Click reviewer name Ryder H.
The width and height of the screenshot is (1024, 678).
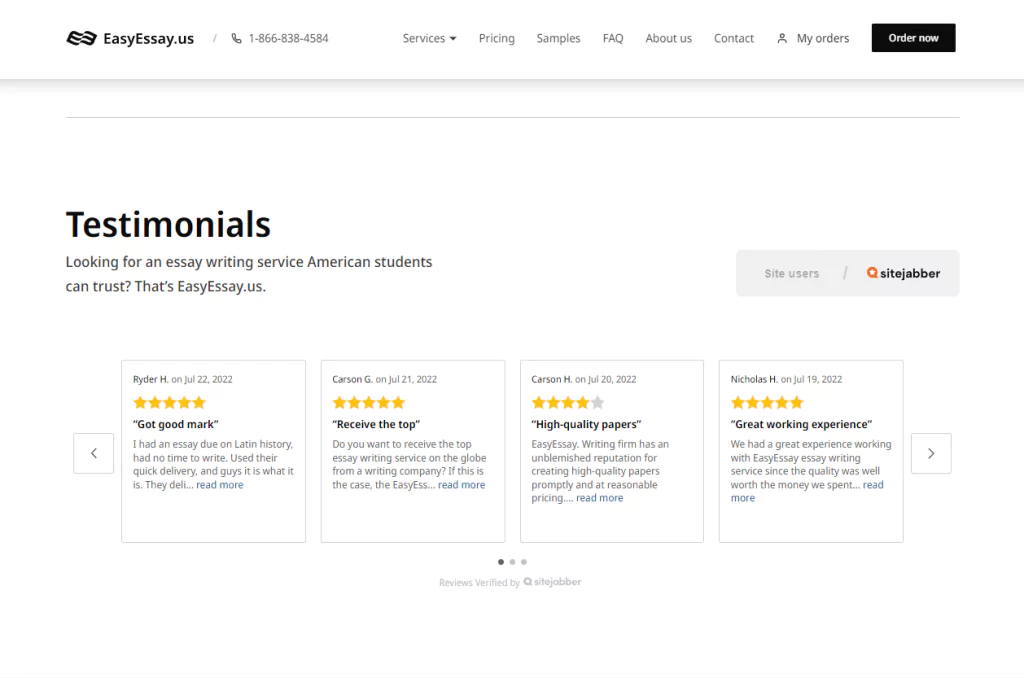point(151,379)
